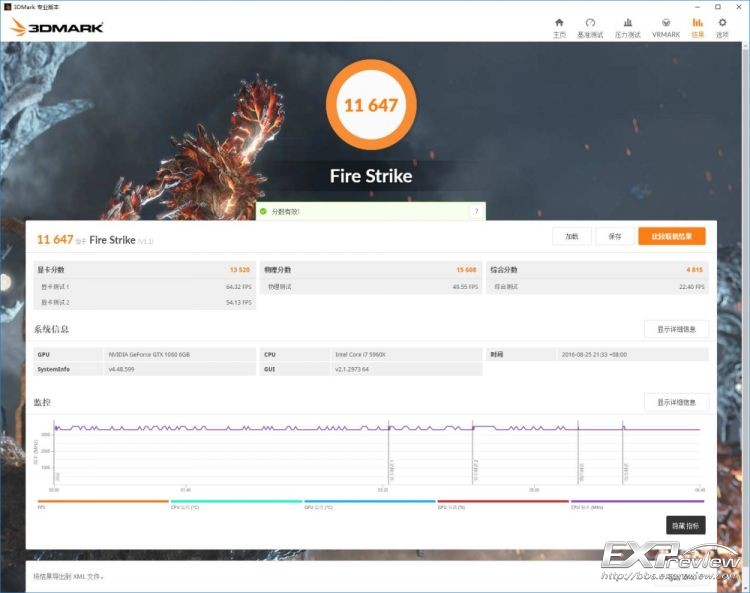Click the 加载 load button
The width and height of the screenshot is (750, 593).
572,236
